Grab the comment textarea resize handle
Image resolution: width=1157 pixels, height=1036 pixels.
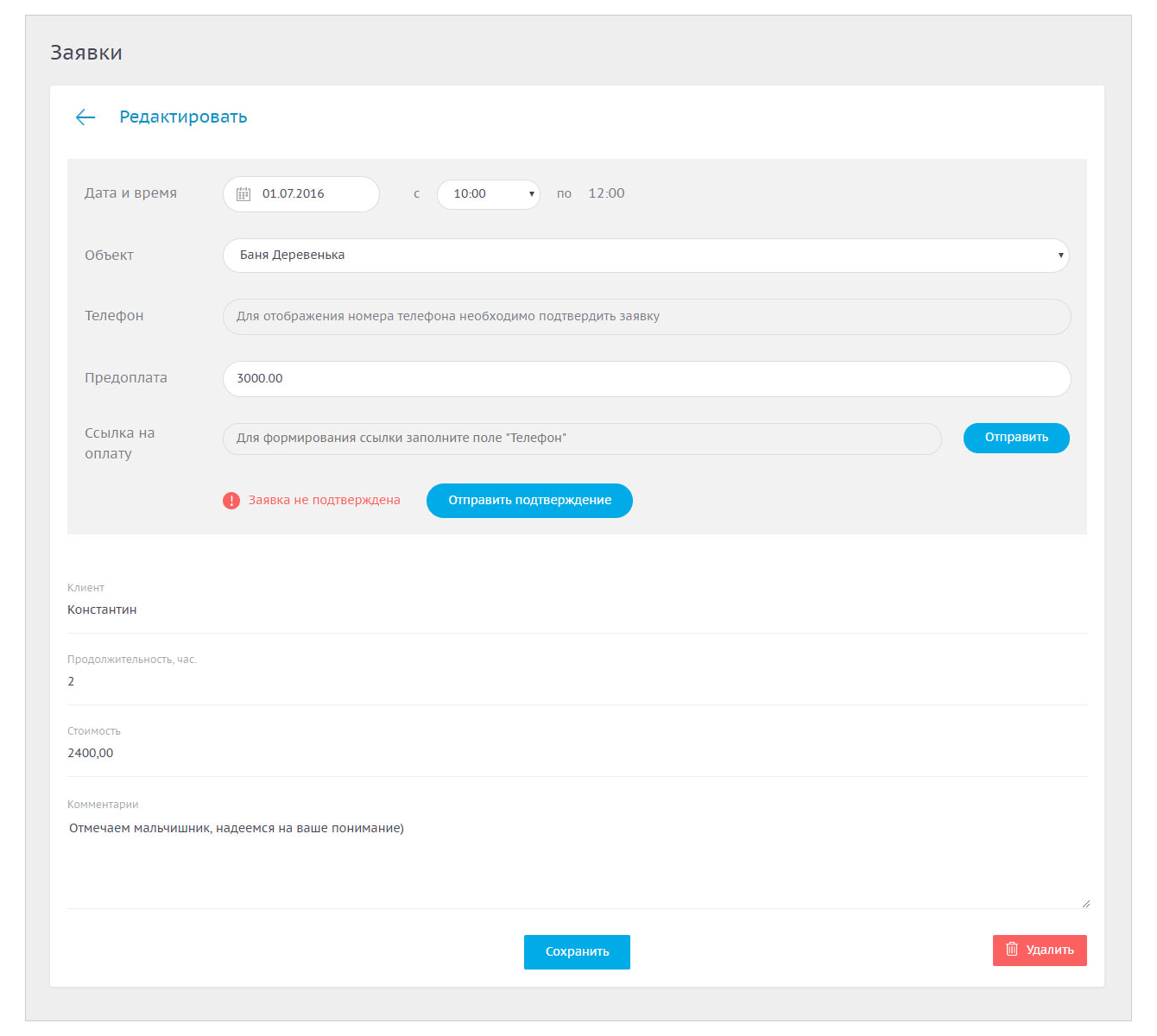(1085, 904)
